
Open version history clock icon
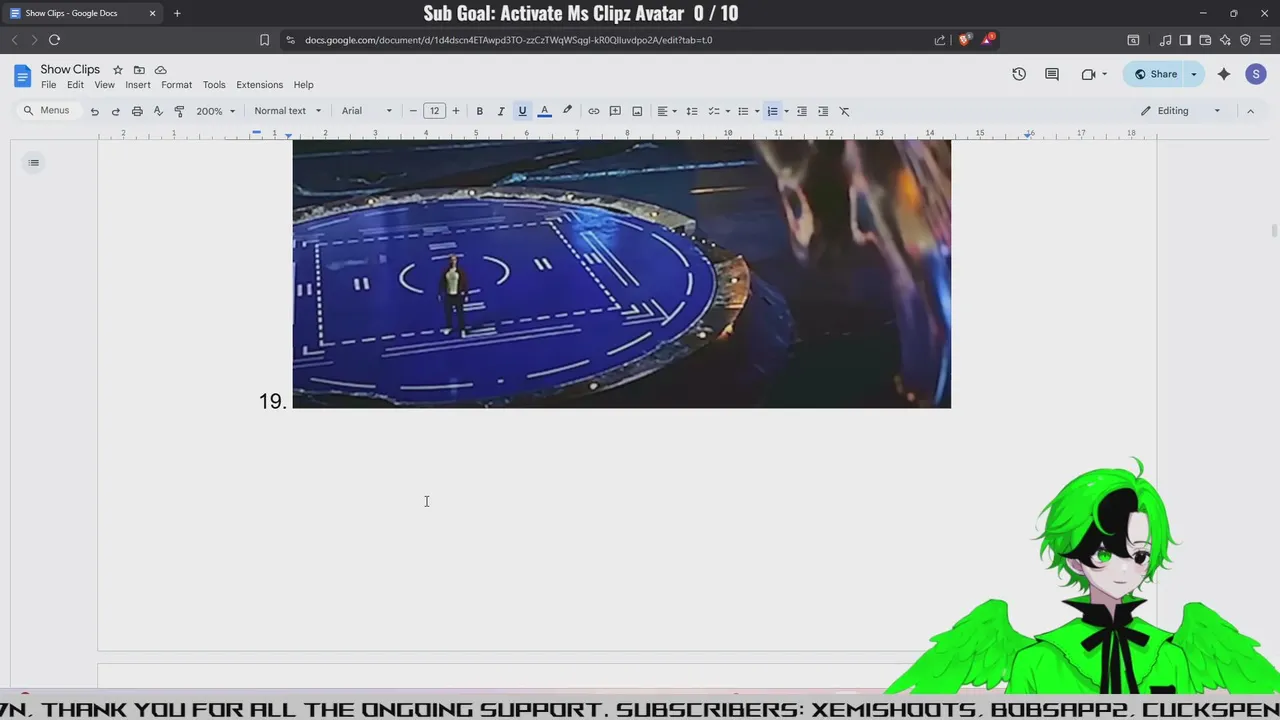point(1018,74)
